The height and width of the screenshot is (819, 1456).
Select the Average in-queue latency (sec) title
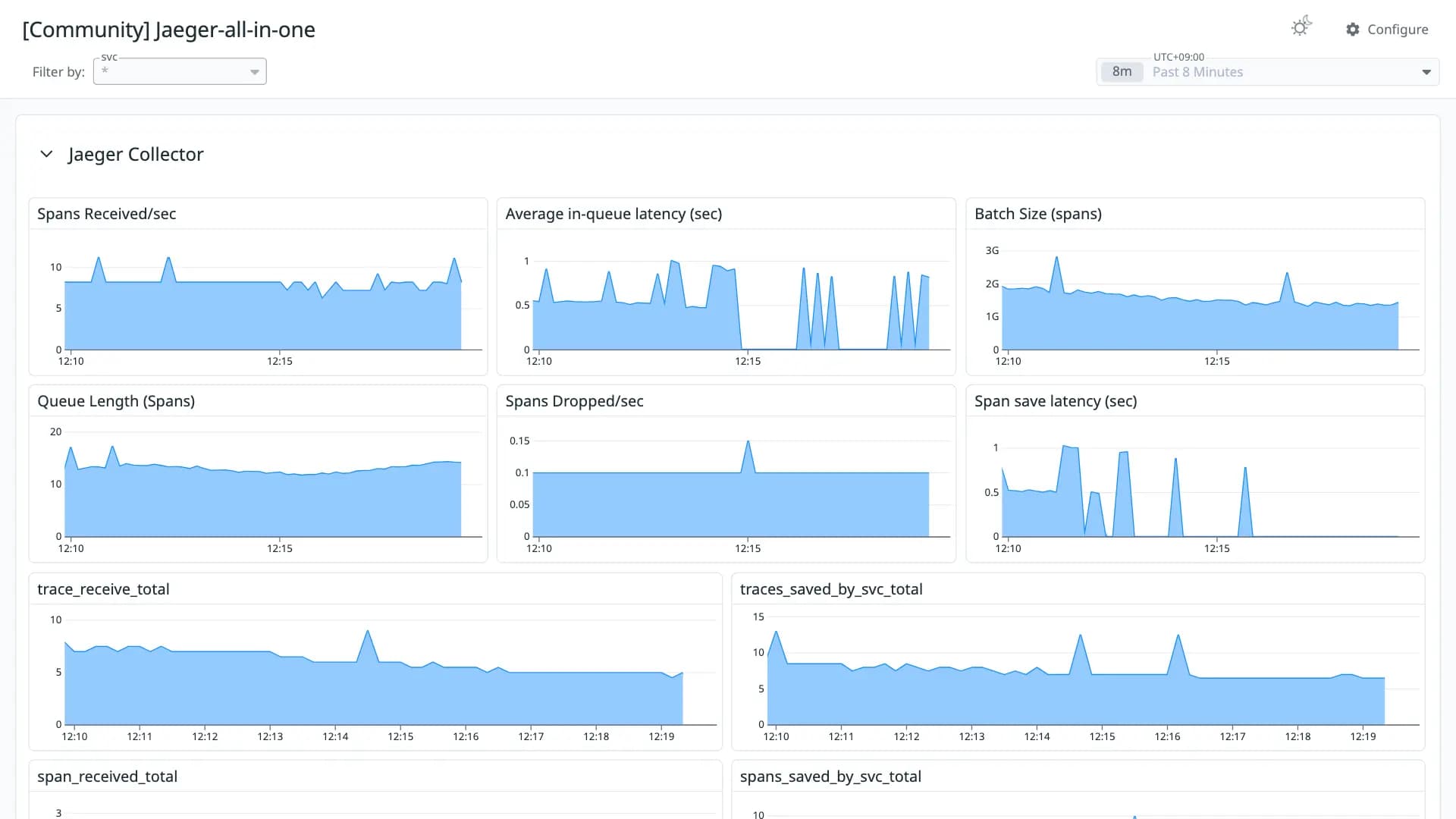tap(613, 214)
